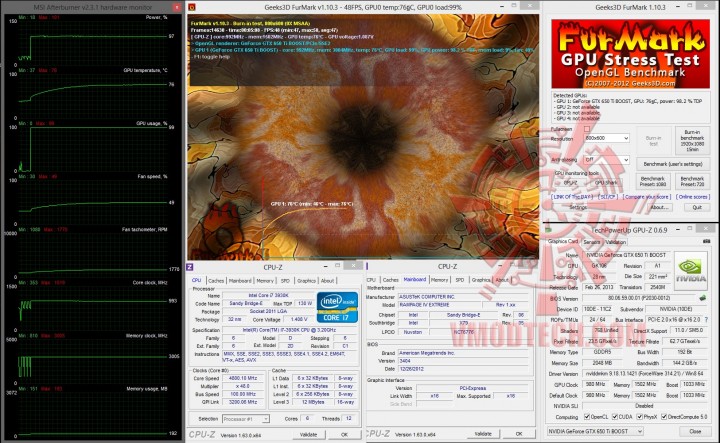Switch to Graphics tab in left CPU-Z

tap(306, 280)
